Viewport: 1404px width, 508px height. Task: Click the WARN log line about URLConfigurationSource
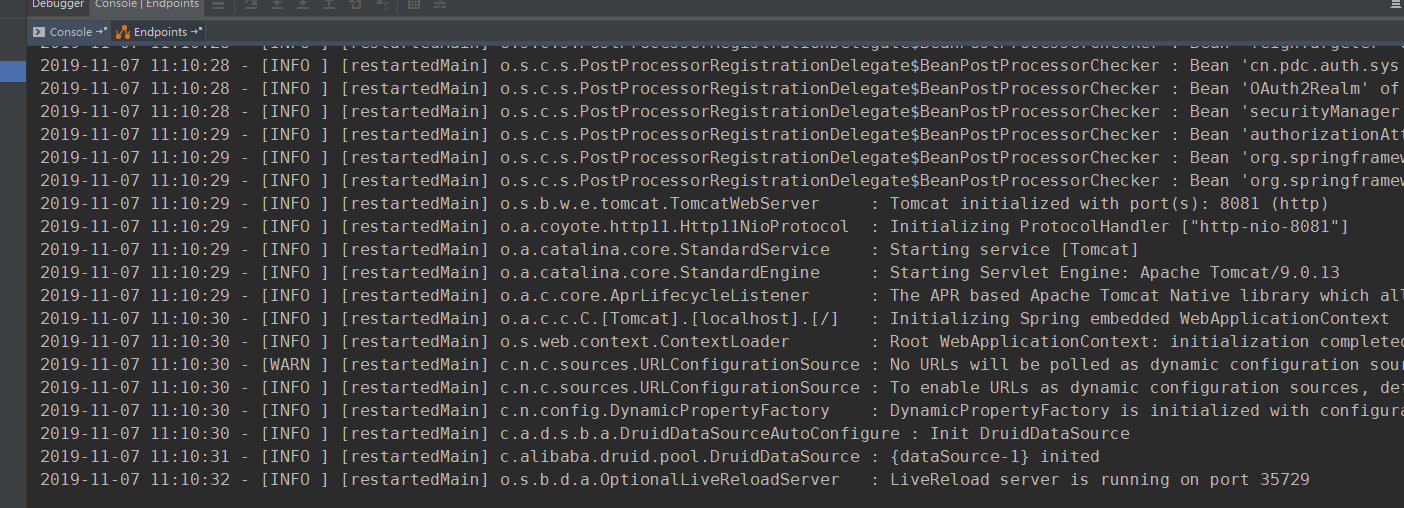click(700, 365)
